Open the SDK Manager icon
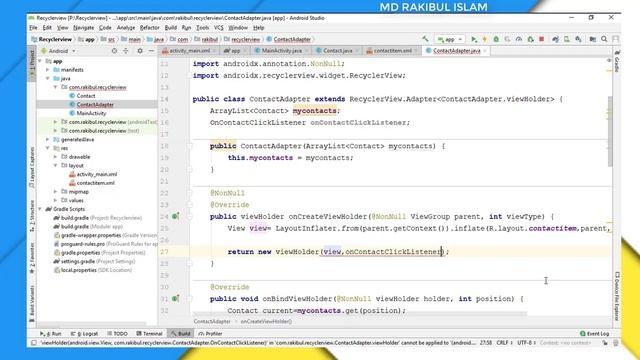 point(578,39)
